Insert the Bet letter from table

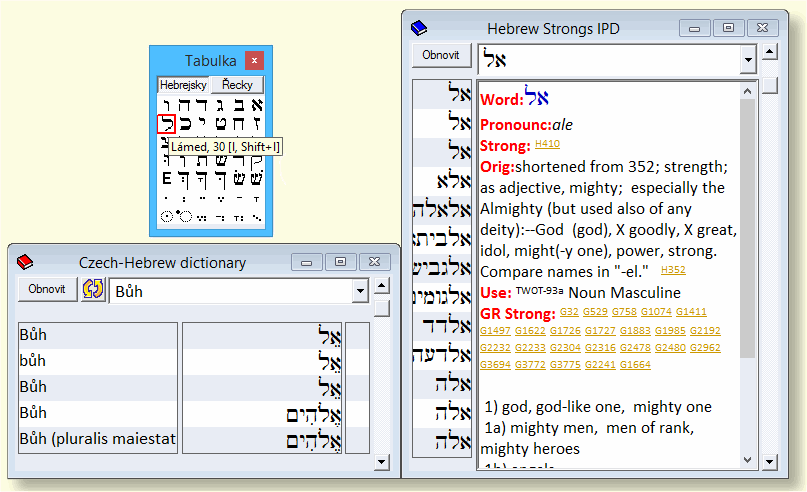click(x=238, y=104)
